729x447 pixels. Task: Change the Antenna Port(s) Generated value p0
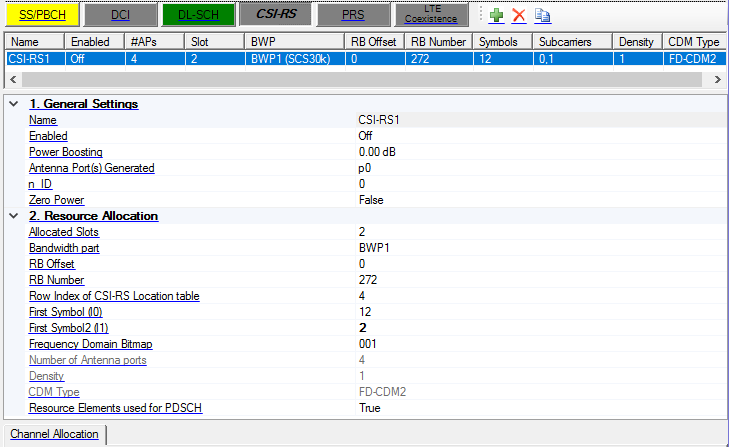pos(541,168)
